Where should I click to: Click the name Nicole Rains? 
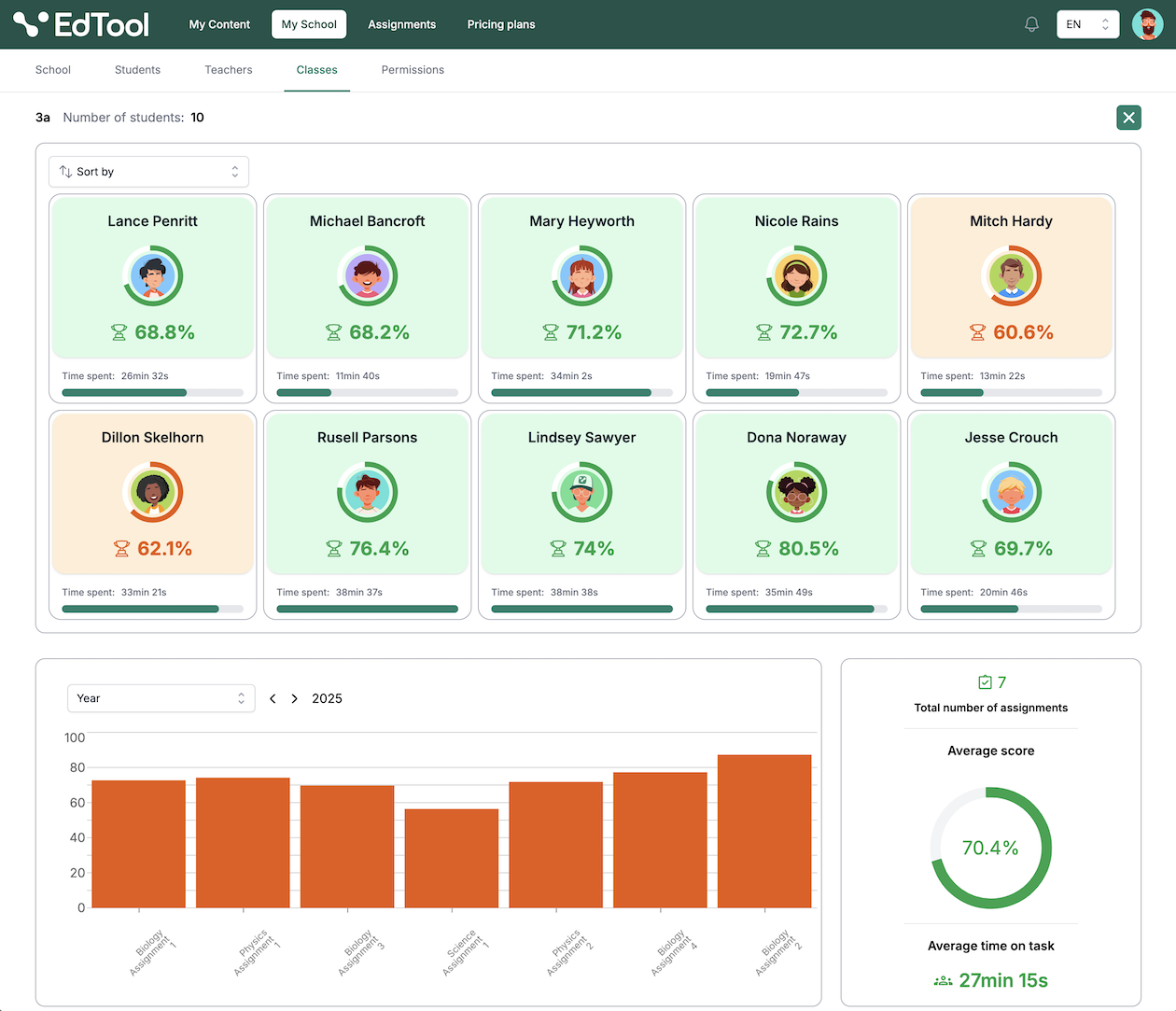pyautogui.click(x=797, y=221)
